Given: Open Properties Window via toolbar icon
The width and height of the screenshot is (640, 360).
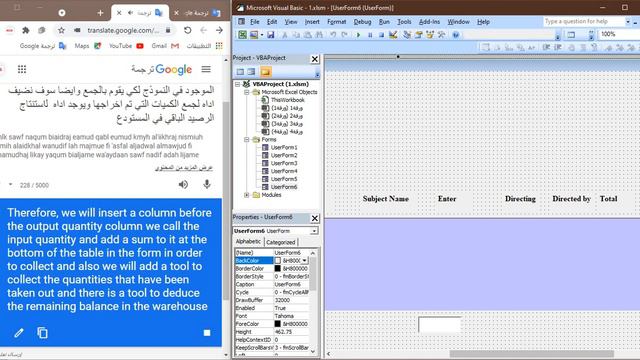Looking at the screenshot, I should tap(418, 35).
